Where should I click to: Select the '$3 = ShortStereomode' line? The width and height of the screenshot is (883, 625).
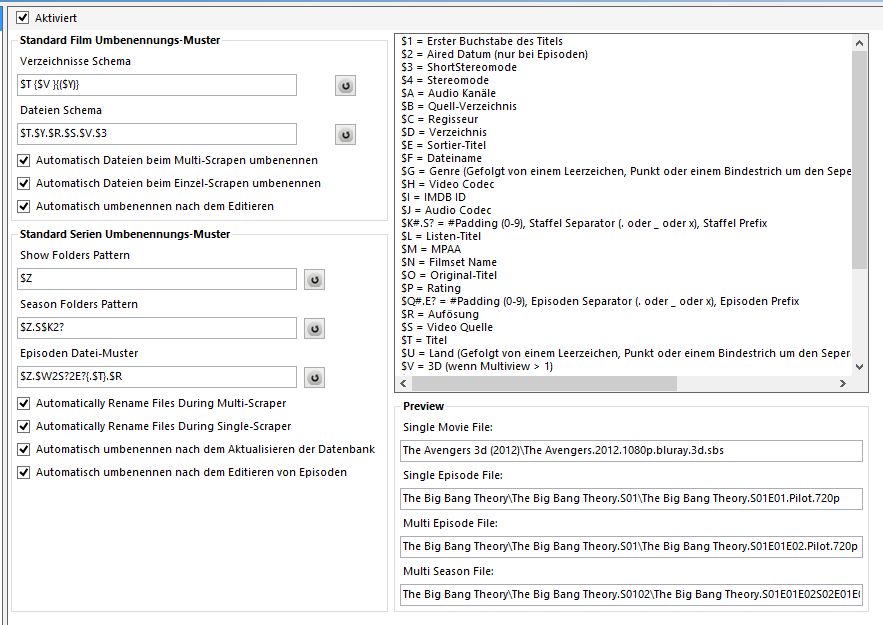click(x=459, y=67)
